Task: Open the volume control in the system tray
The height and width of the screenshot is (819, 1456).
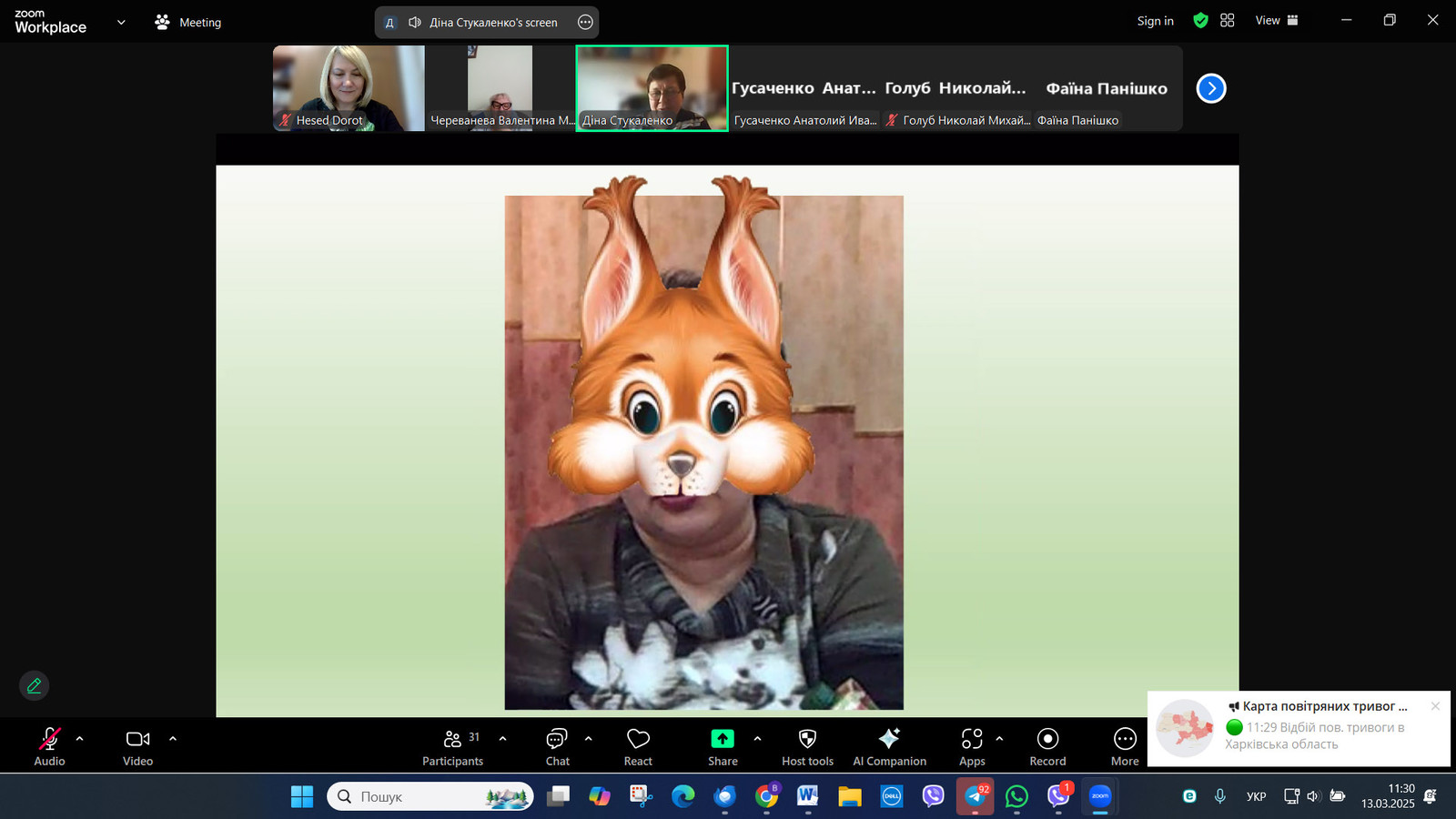Action: point(1313,796)
